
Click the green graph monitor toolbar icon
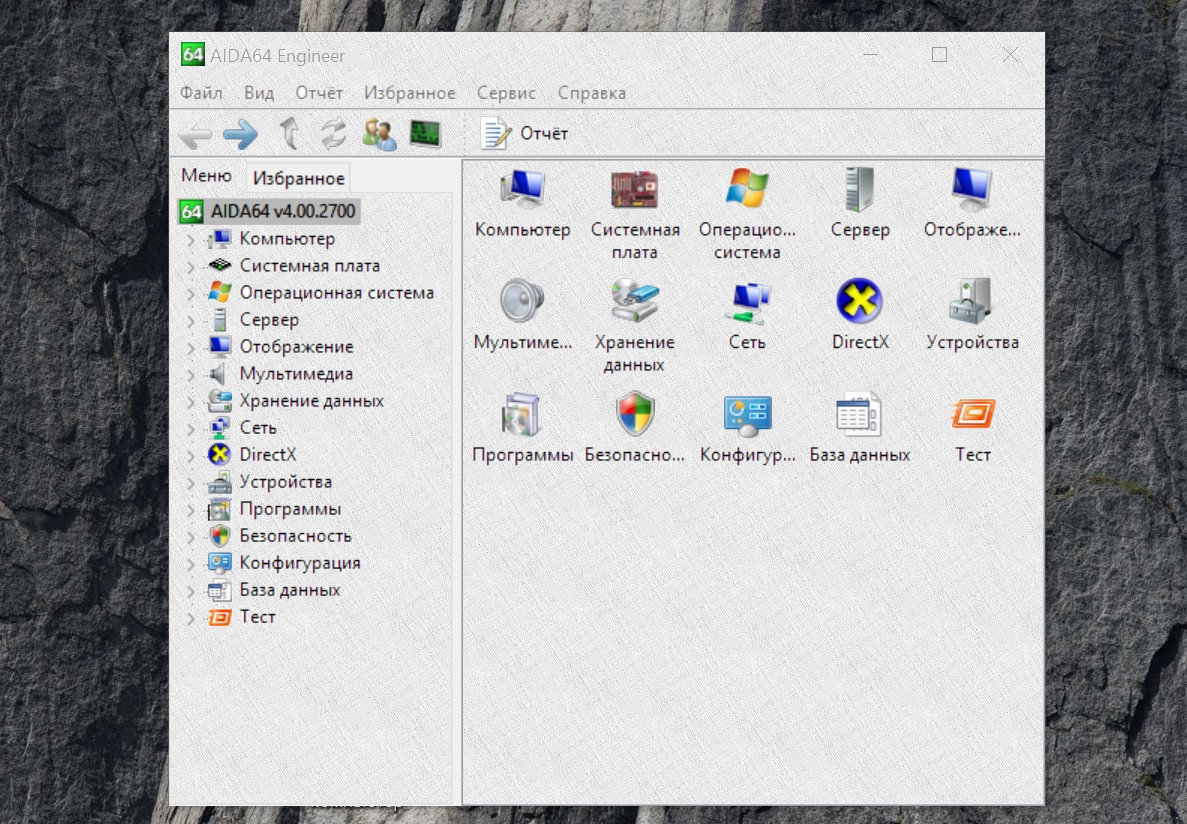coord(425,134)
